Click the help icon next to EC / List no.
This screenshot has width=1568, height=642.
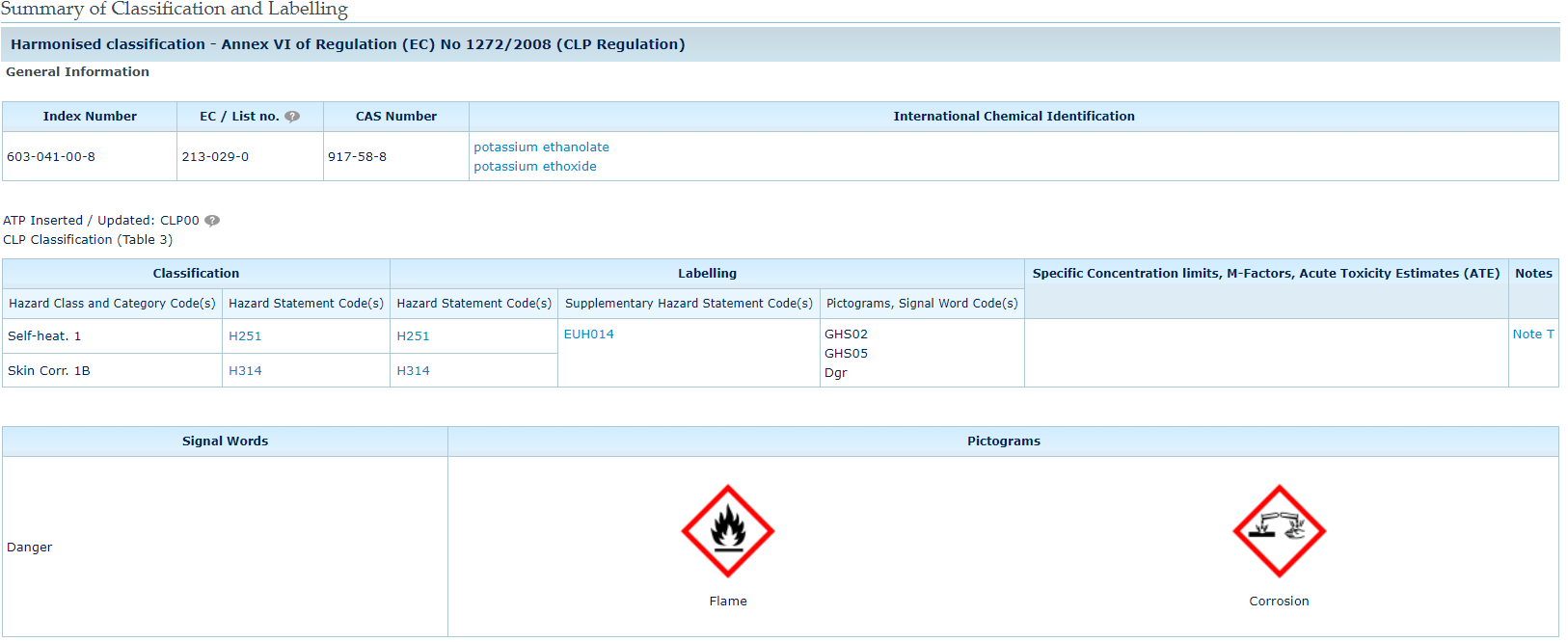pos(292,117)
